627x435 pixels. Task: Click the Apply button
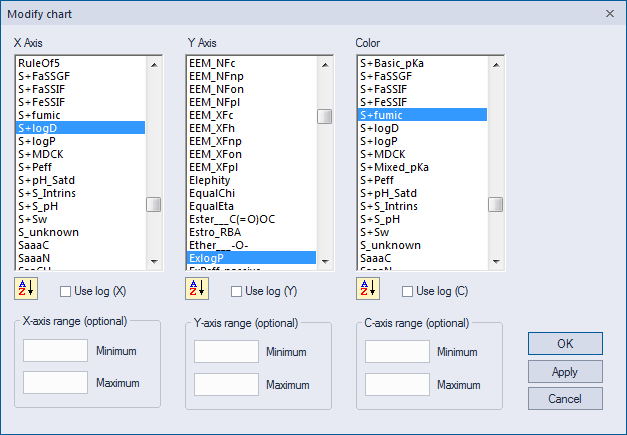[565, 372]
